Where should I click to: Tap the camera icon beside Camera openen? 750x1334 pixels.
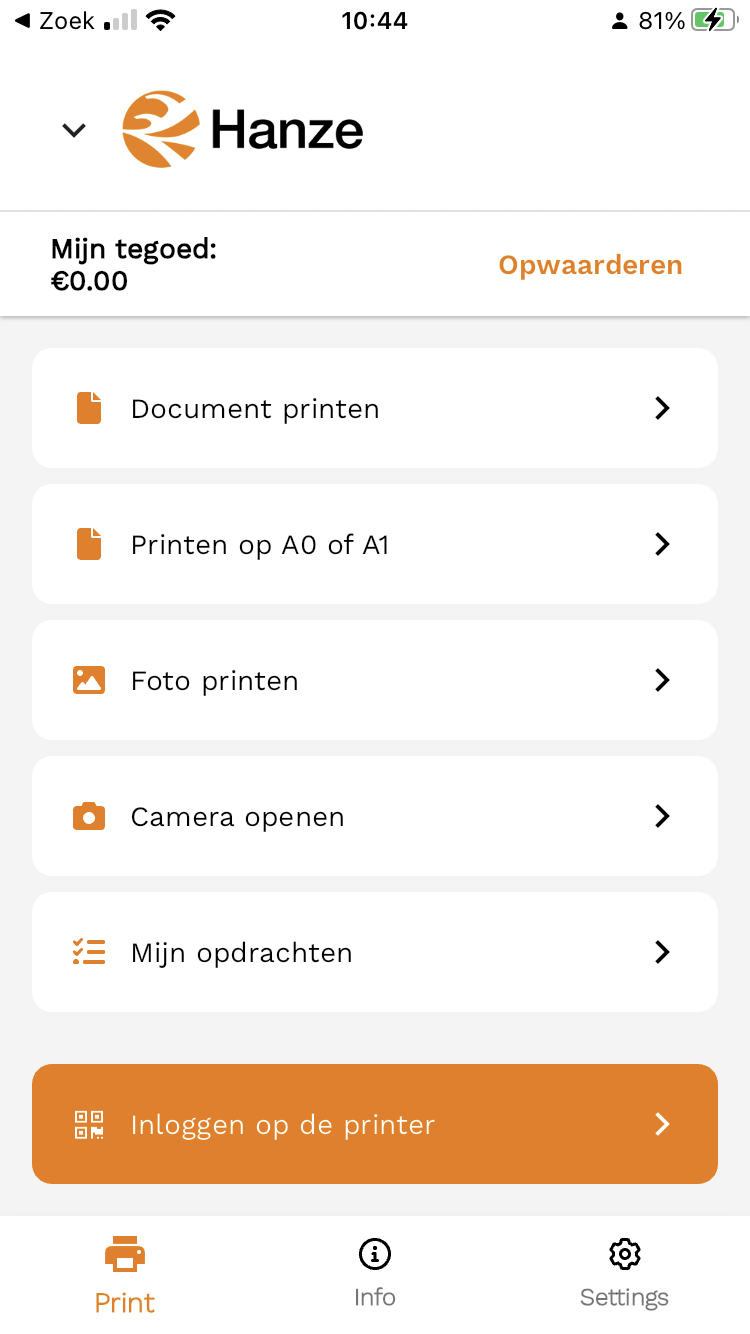click(x=89, y=816)
